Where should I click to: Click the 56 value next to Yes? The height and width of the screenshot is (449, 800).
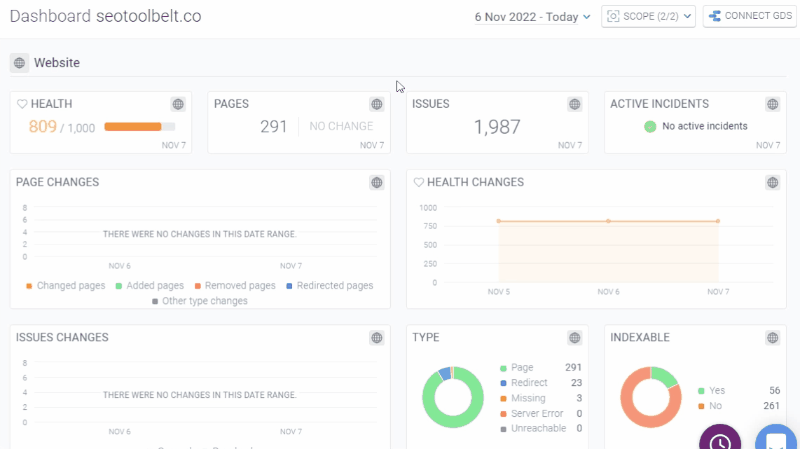click(774, 390)
